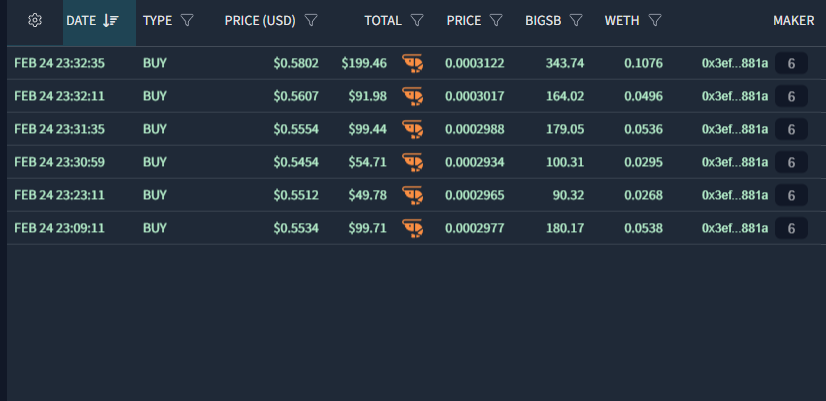Click the 0.0002977 price value

[475, 228]
